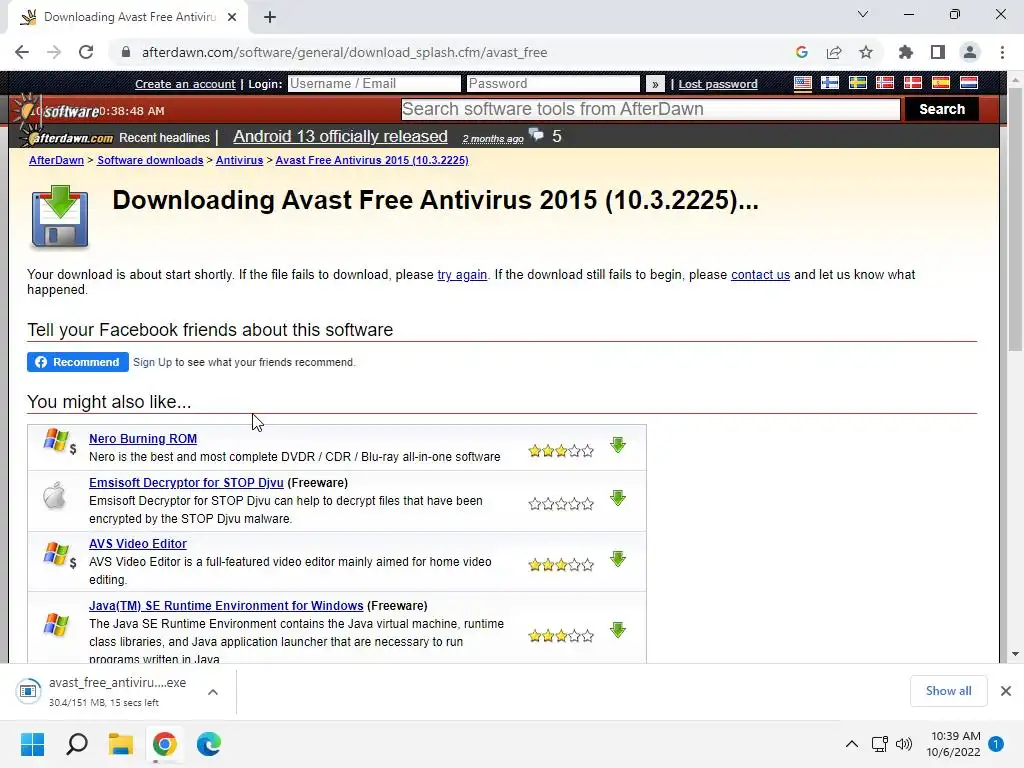Close the downloads bar

(x=1006, y=691)
